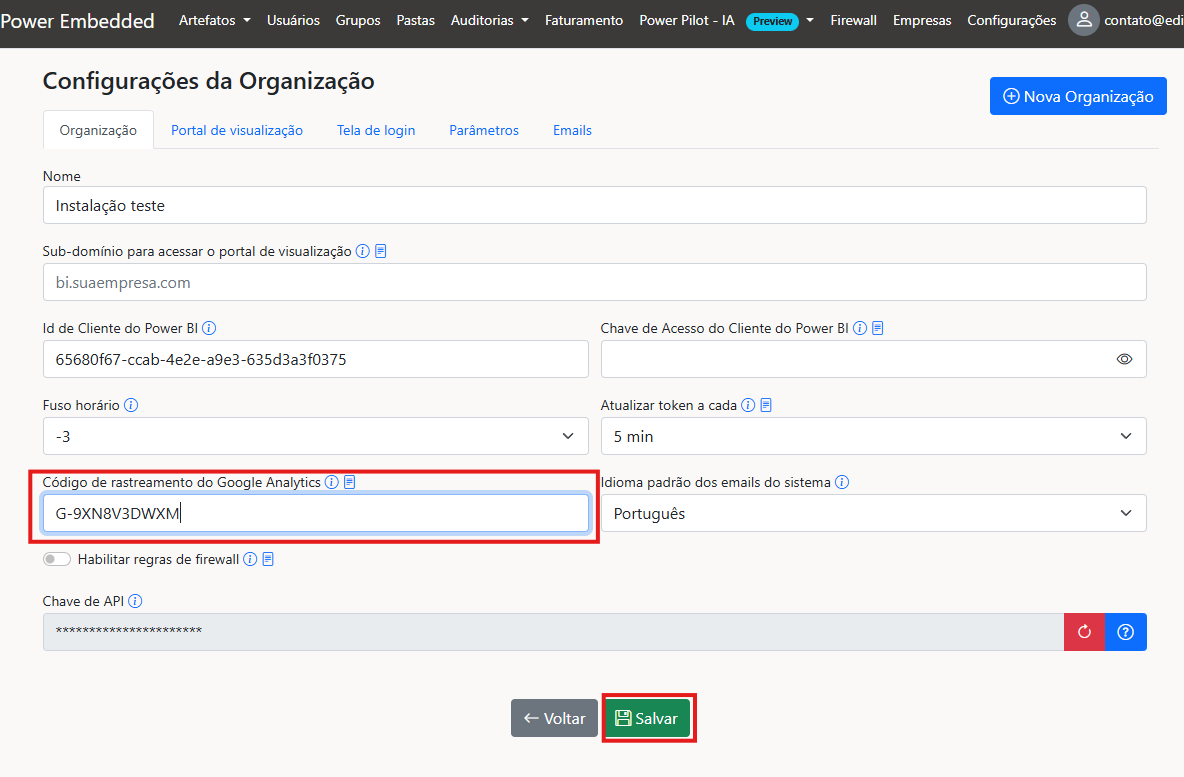Click the Nova Organização button
This screenshot has width=1184, height=777.
[x=1078, y=96]
